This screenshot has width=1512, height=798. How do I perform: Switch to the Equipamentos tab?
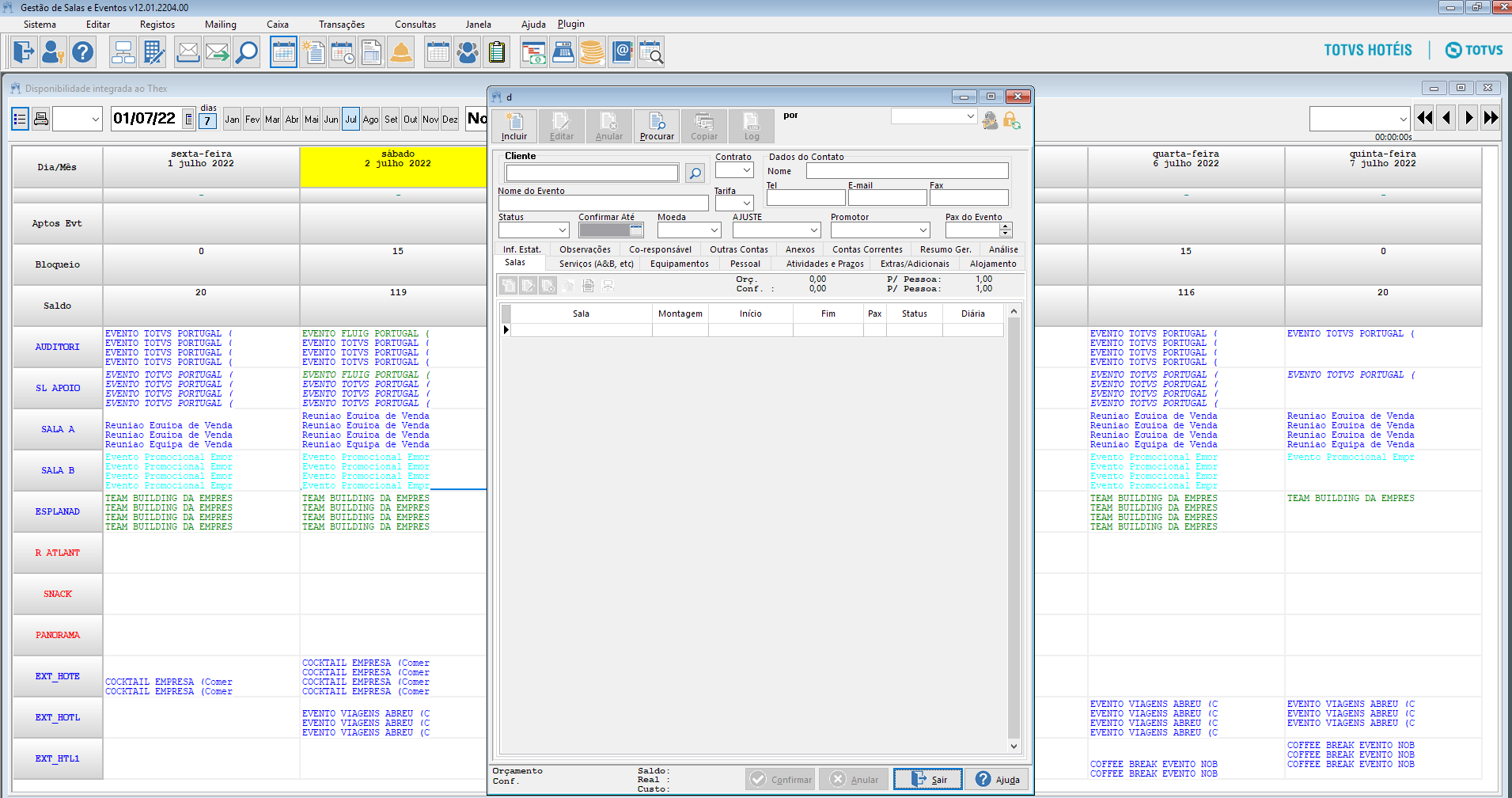[x=679, y=264]
